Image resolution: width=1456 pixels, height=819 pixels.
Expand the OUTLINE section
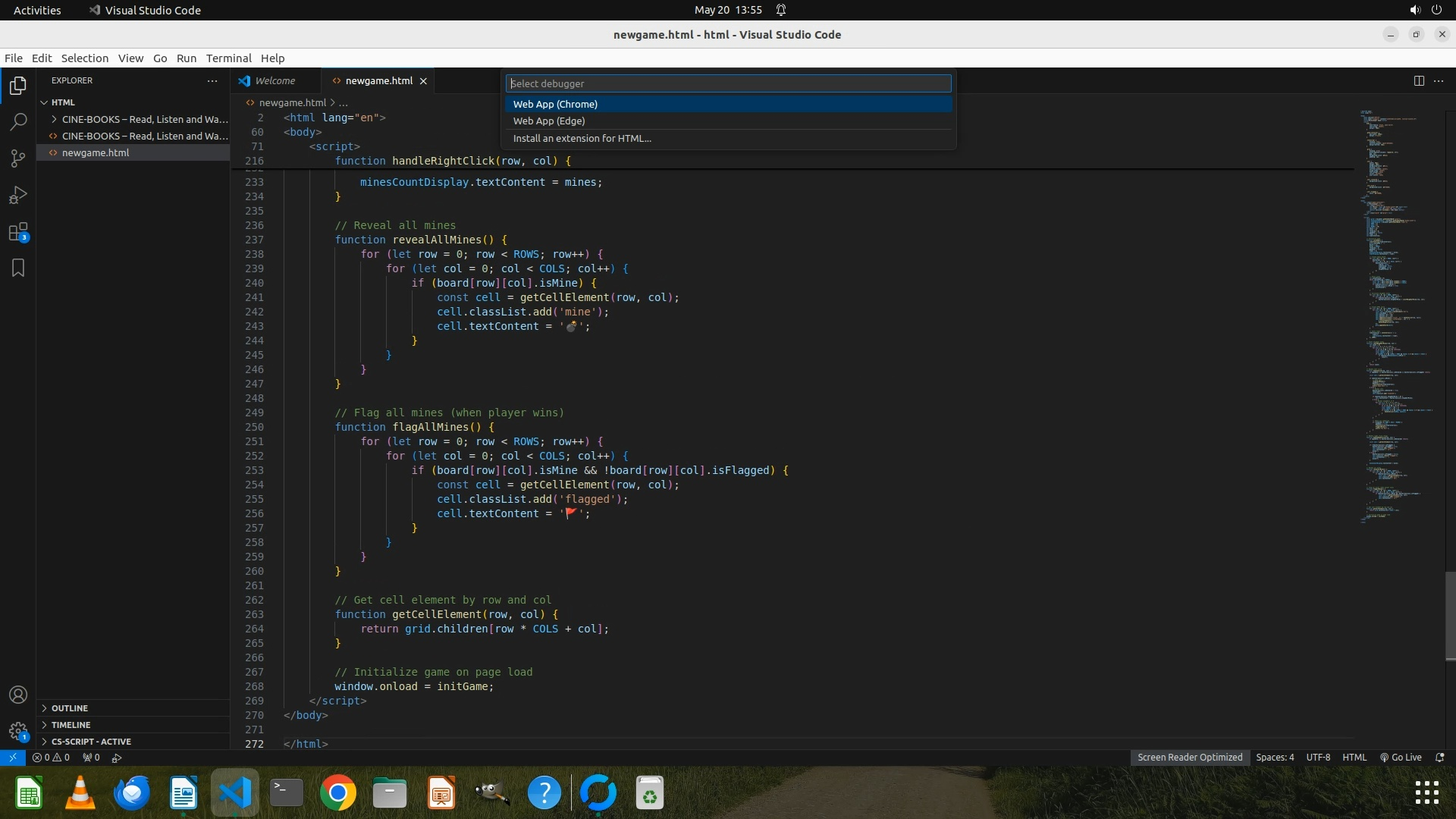70,708
